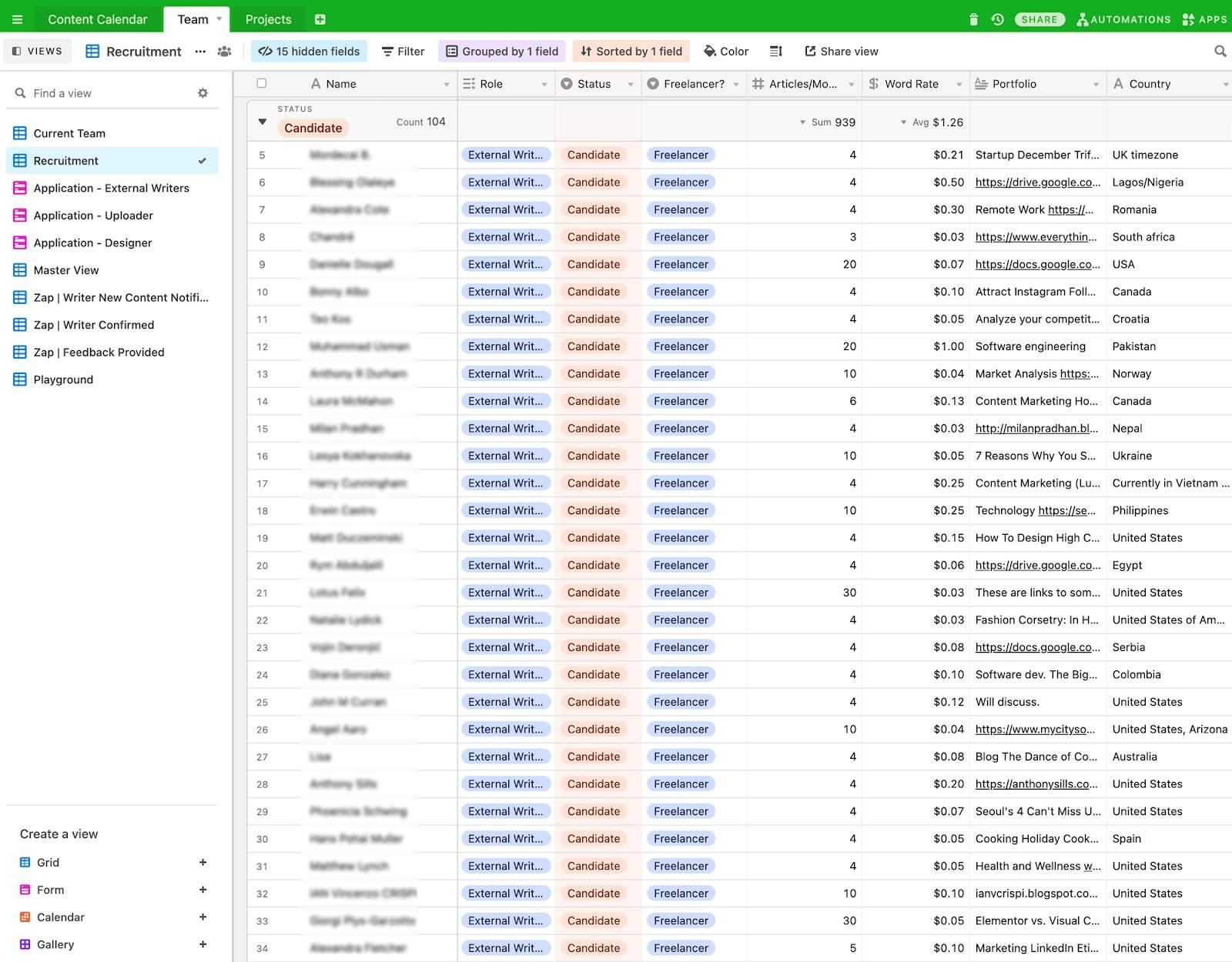Add a new Gallery view
The height and width of the screenshot is (962, 1232).
coord(203,944)
